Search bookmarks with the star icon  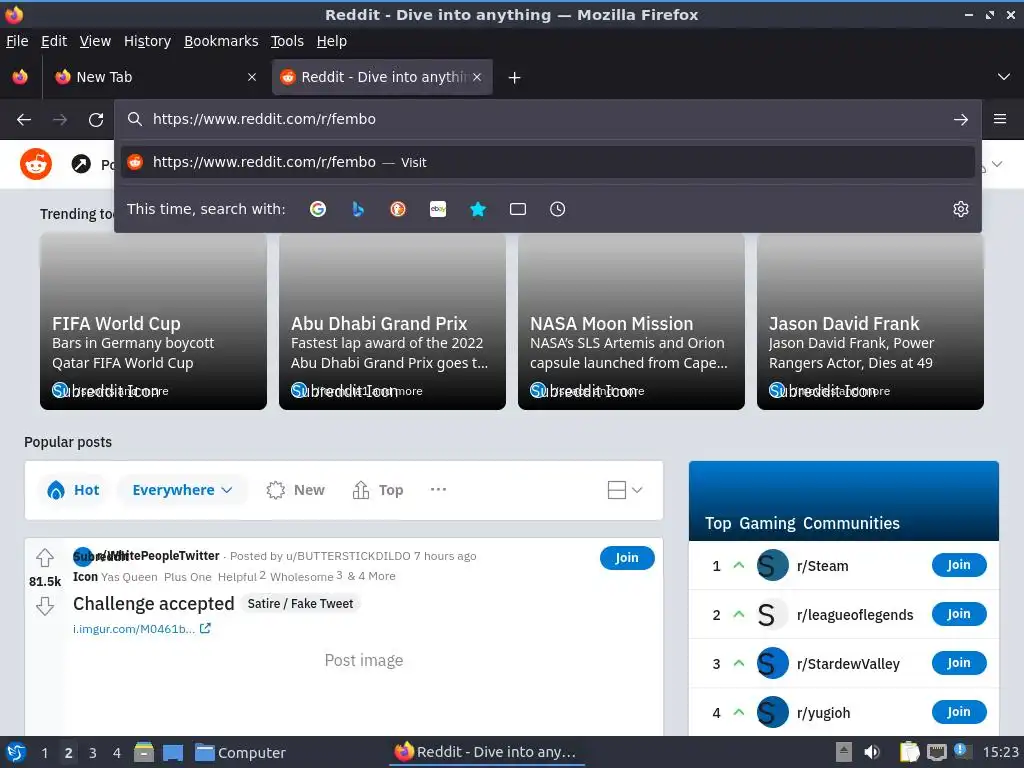[478, 209]
